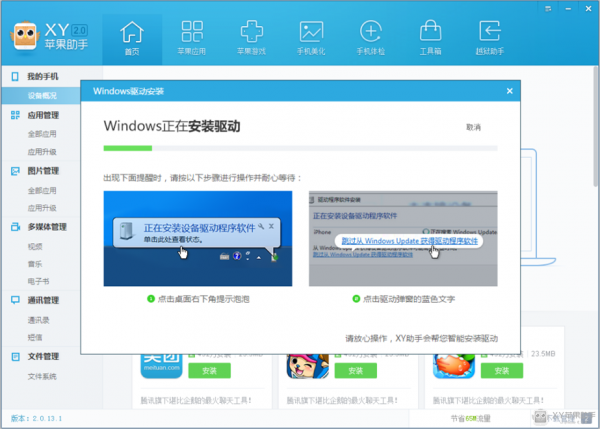The width and height of the screenshot is (600, 429).
Task: Minimize the XY助手 window
Action: point(568,8)
